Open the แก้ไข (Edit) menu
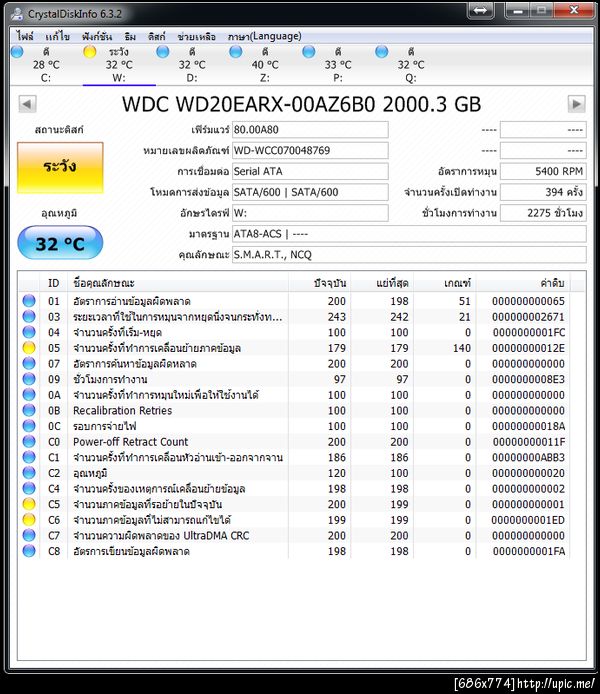 point(58,36)
